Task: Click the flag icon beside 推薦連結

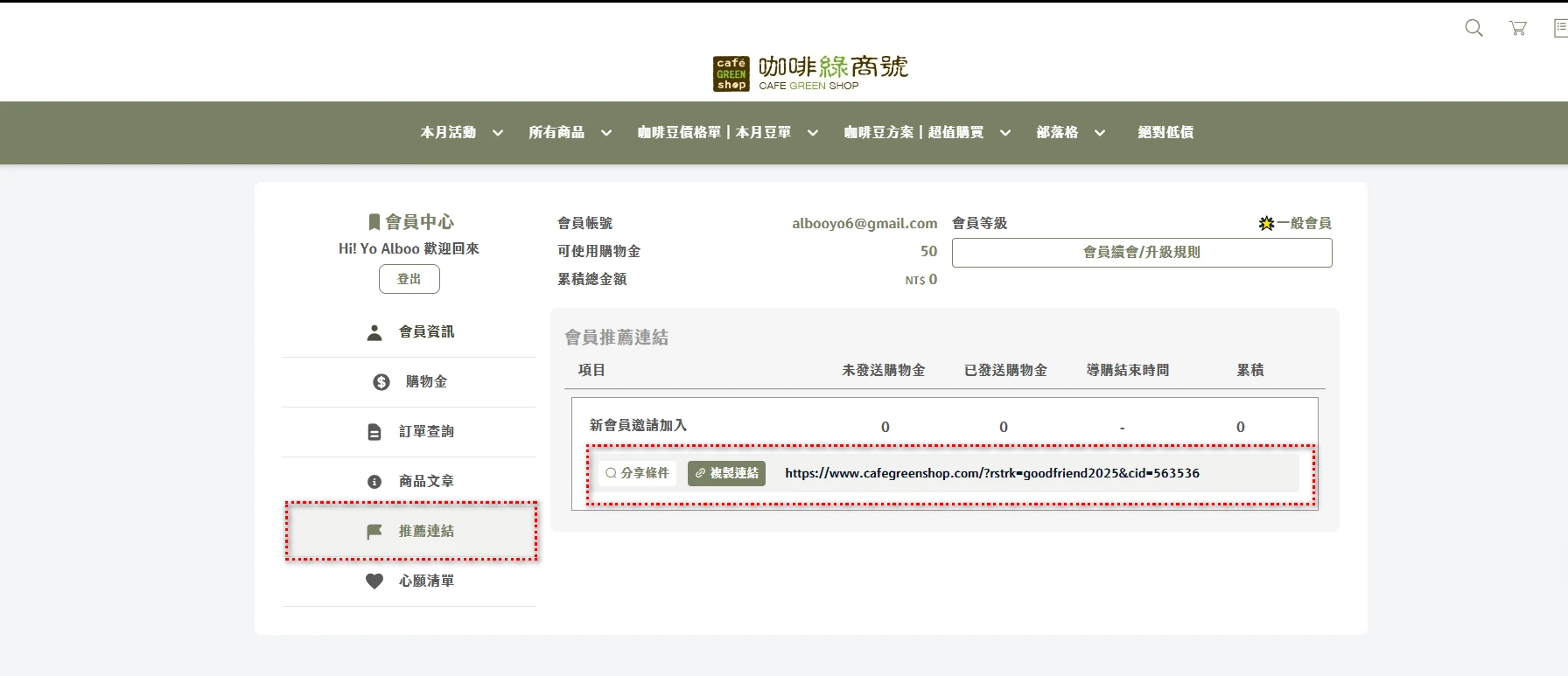Action: pyautogui.click(x=374, y=532)
